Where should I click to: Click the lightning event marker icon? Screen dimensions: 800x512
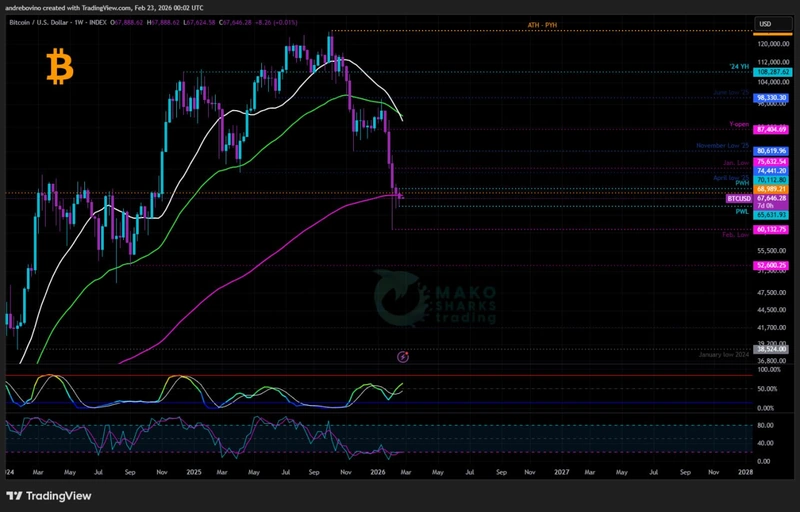pos(403,356)
